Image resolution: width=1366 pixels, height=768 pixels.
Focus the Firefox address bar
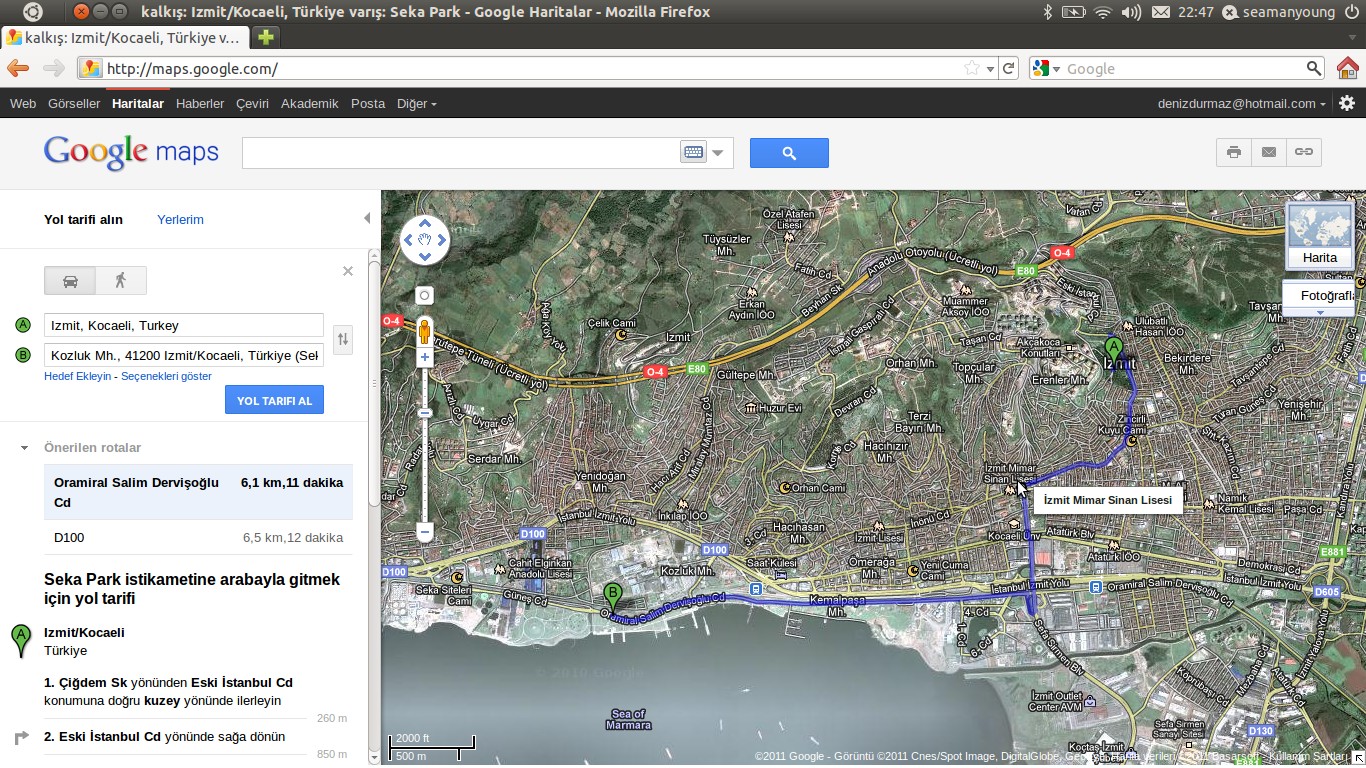coord(530,68)
